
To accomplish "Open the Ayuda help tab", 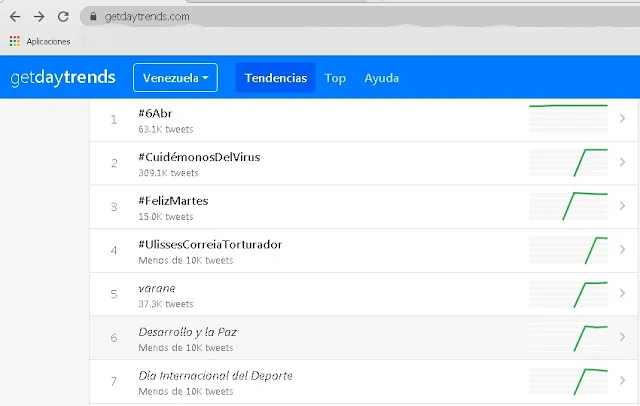I will point(381,78).
